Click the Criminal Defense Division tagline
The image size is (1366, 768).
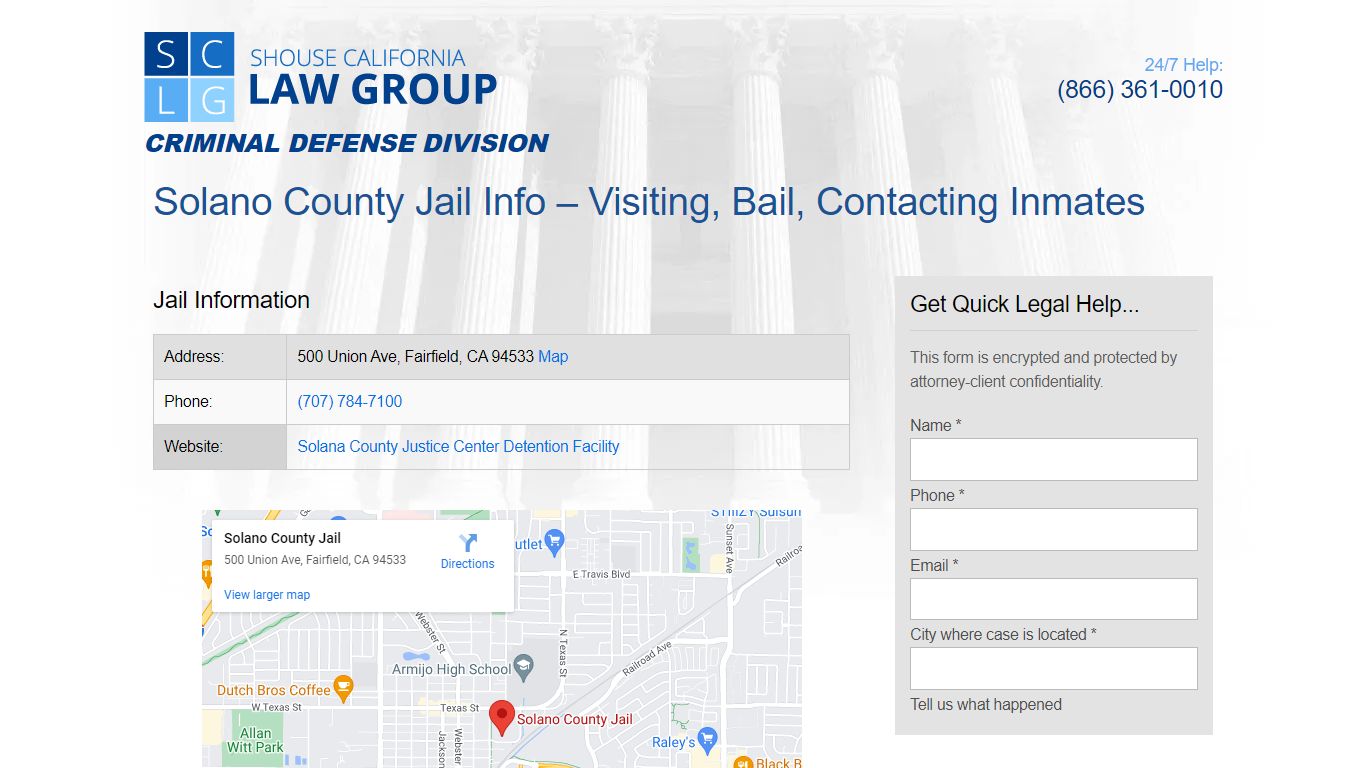tap(347, 143)
